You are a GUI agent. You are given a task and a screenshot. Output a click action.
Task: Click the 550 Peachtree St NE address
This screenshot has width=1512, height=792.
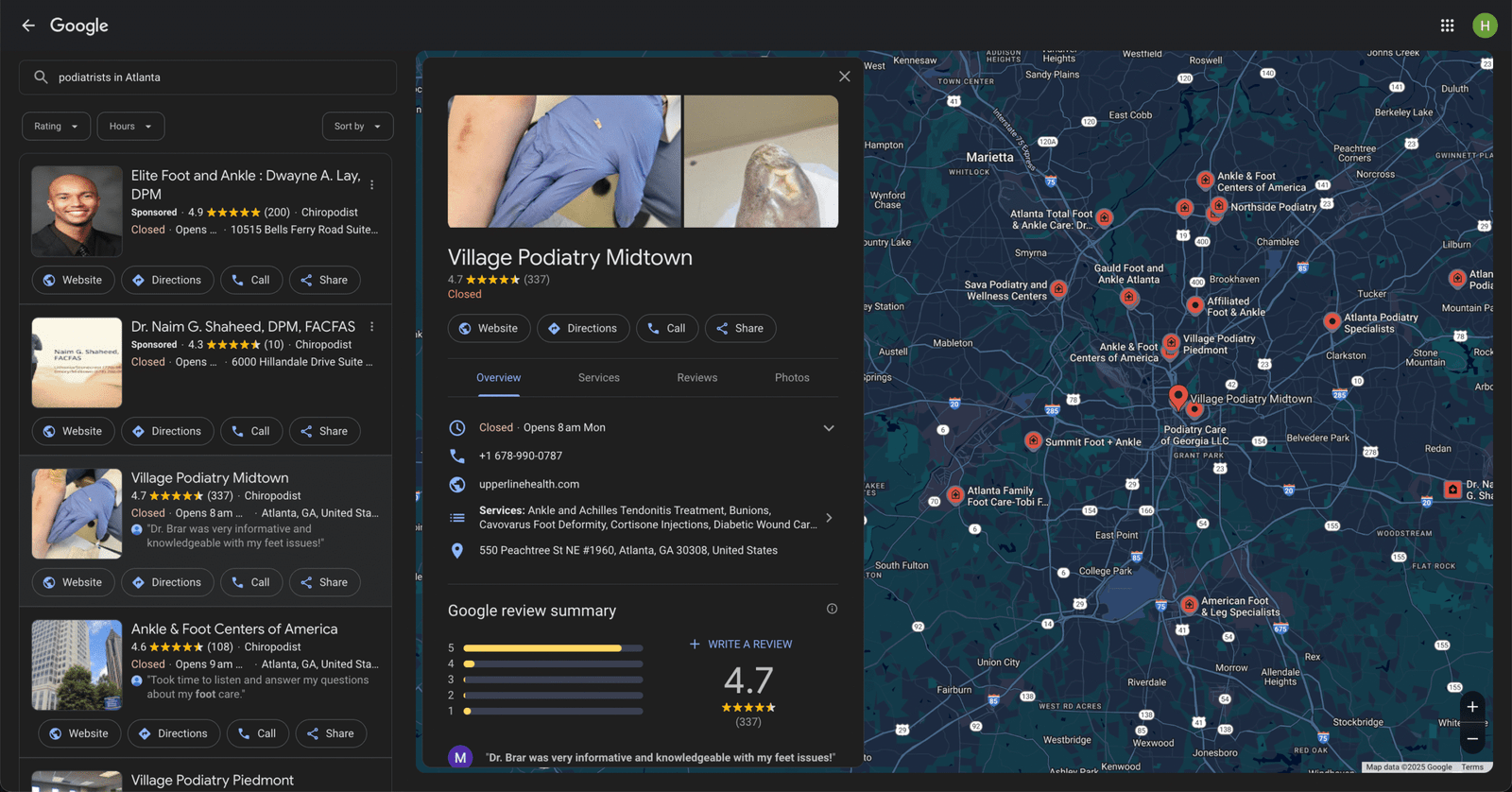(628, 550)
